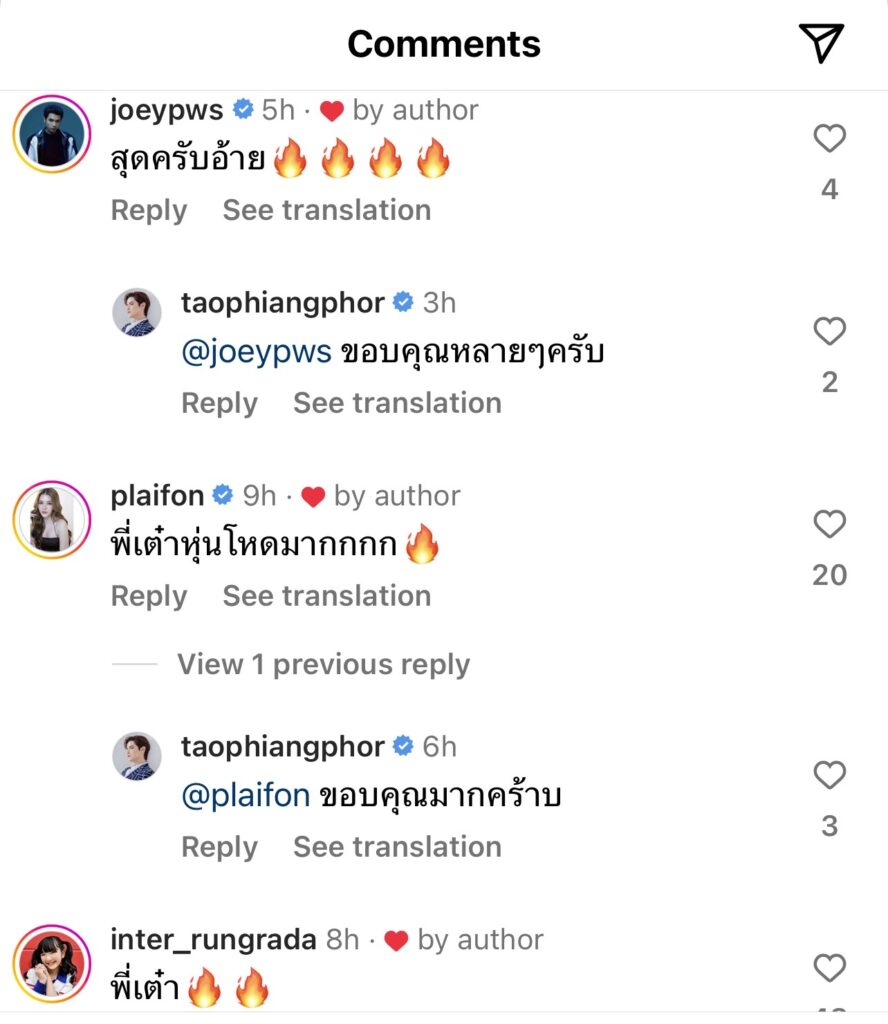Open taophiangphor's avatar in first reply
The height and width of the screenshot is (1024, 888).
(x=137, y=313)
